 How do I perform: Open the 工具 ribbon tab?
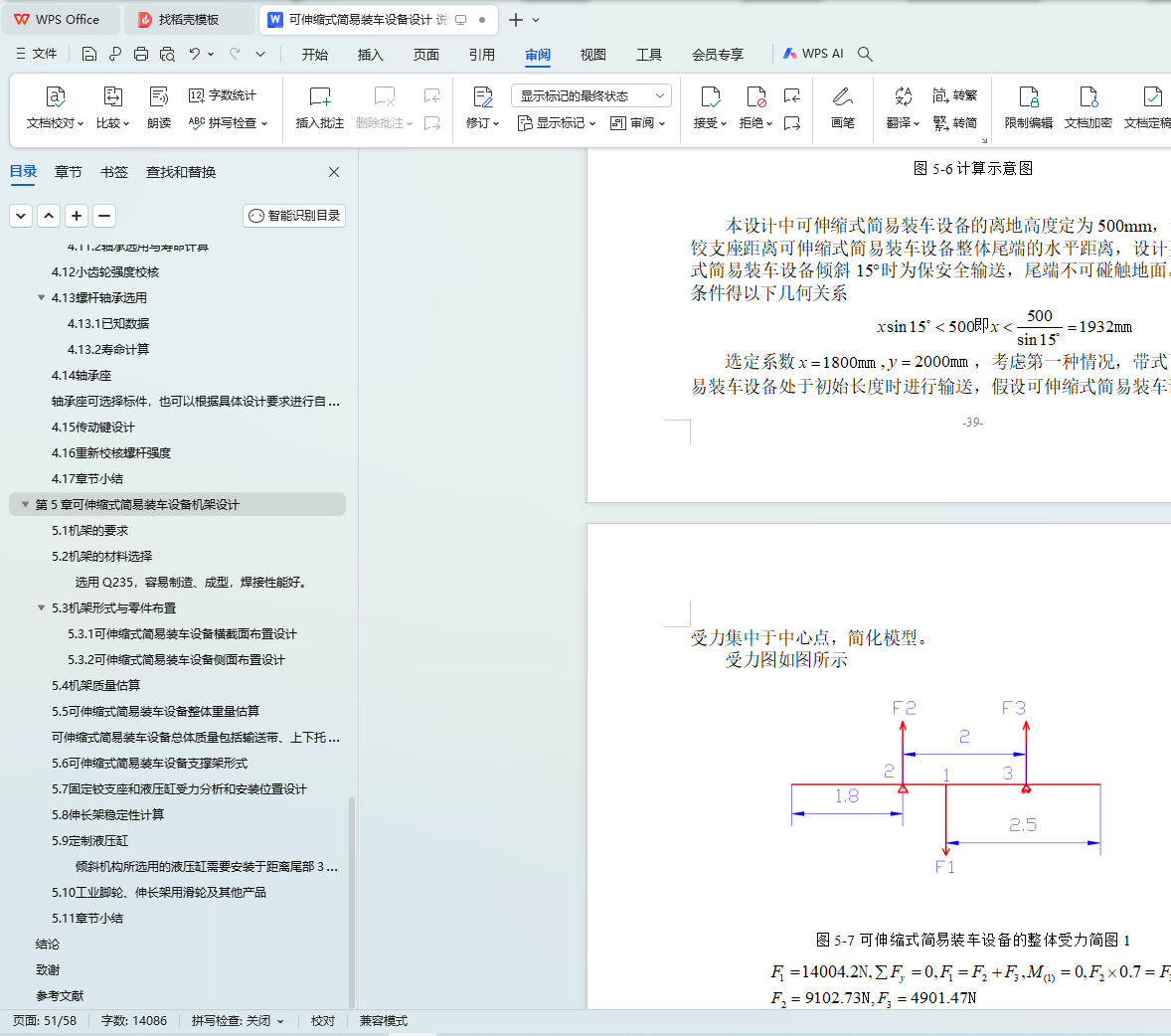coord(649,54)
